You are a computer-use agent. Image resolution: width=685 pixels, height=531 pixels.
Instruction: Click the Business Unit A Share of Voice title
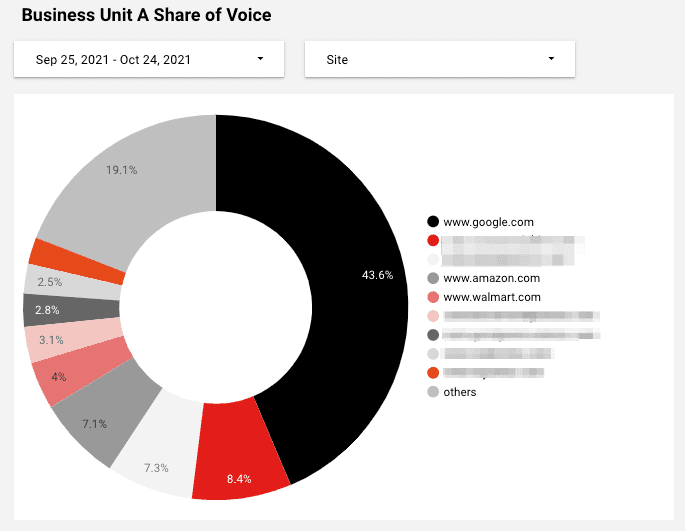[x=146, y=16]
